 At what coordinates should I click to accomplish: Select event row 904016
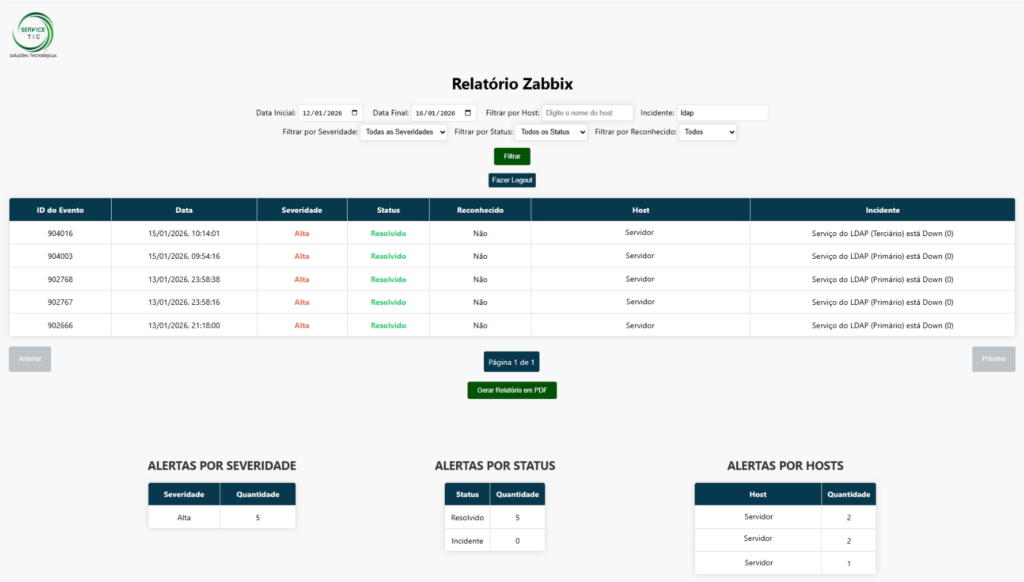tap(60, 233)
